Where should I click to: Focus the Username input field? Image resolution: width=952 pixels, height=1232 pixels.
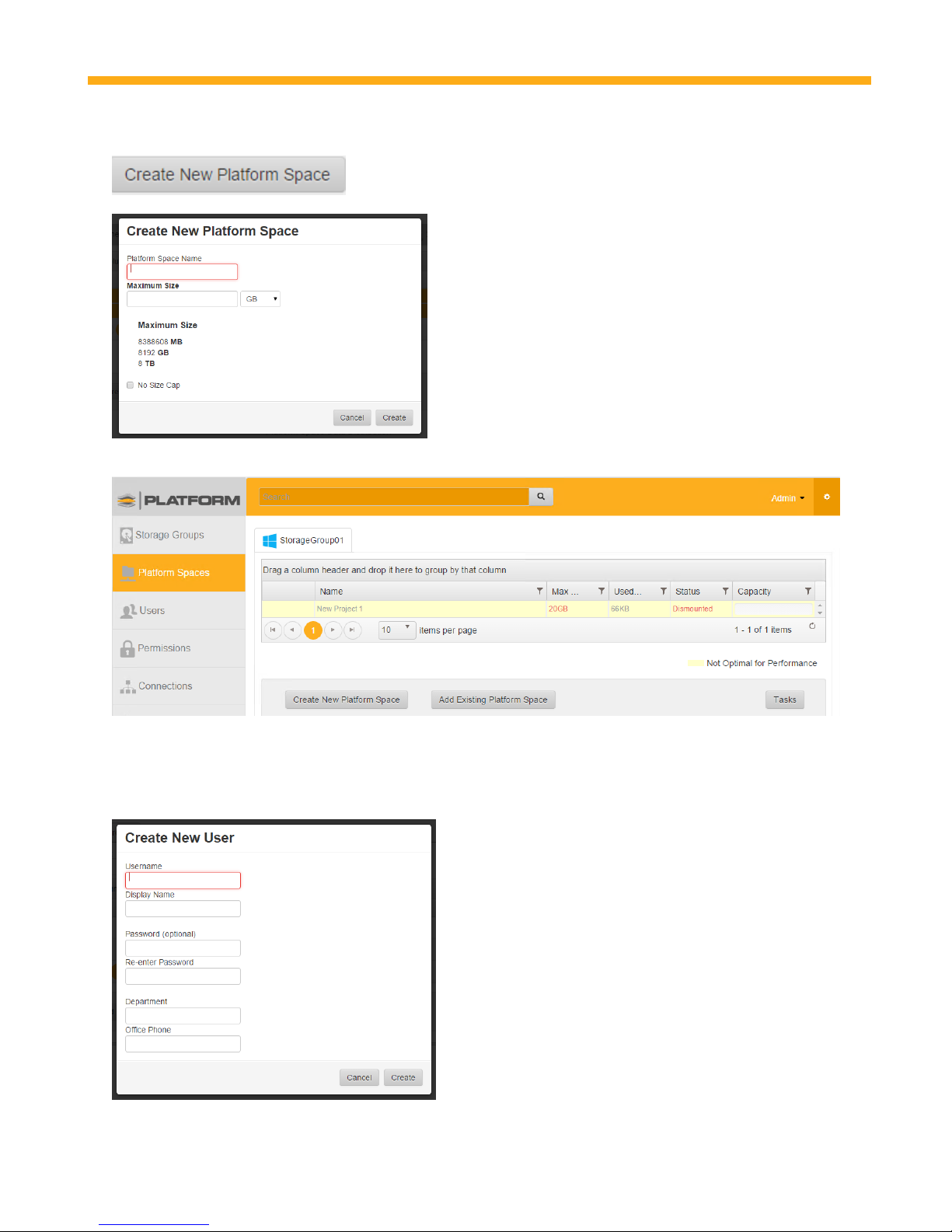[183, 880]
